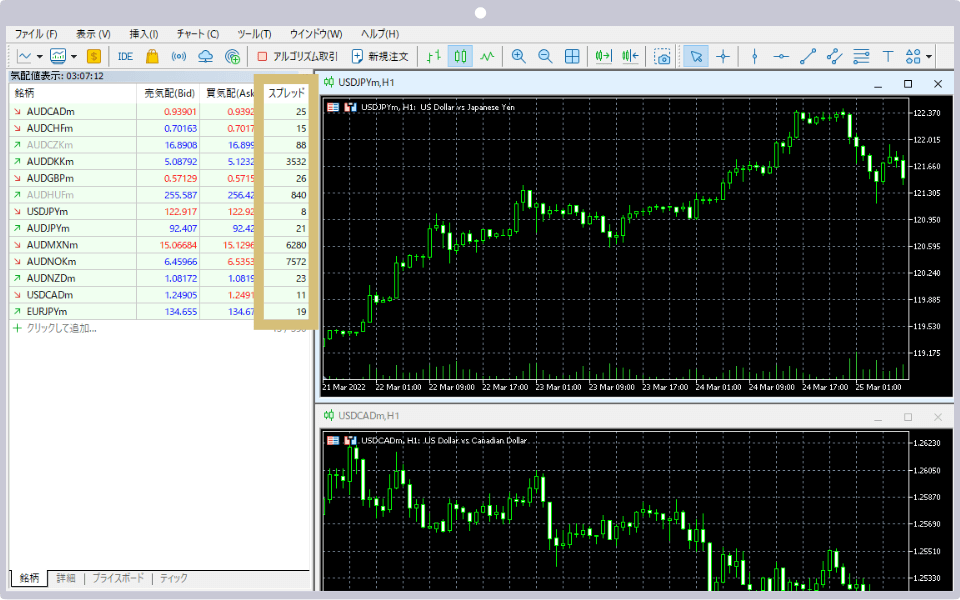
Task: Switch to the プライスボード tab
Action: [118, 578]
